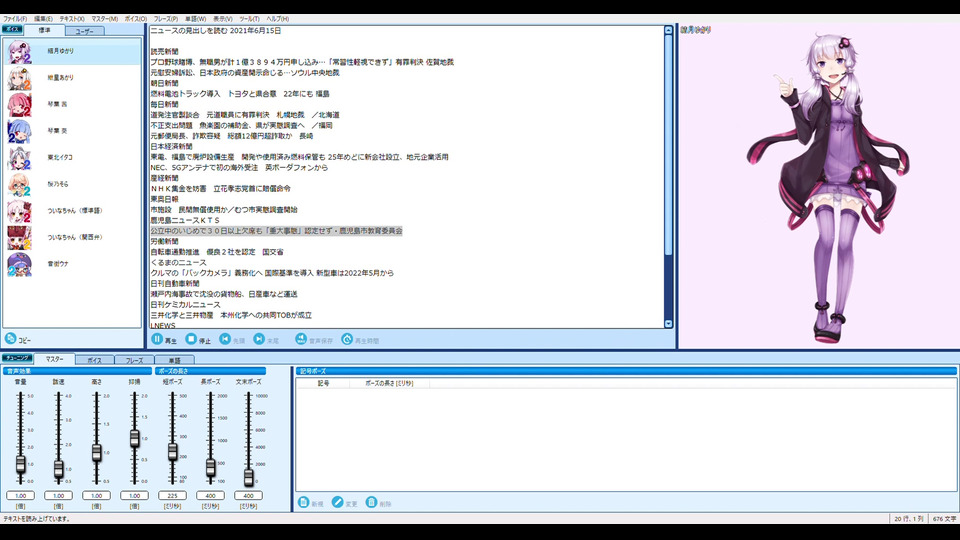Click the 文末ポーズ value field
The width and height of the screenshot is (960, 540).
tap(249, 495)
